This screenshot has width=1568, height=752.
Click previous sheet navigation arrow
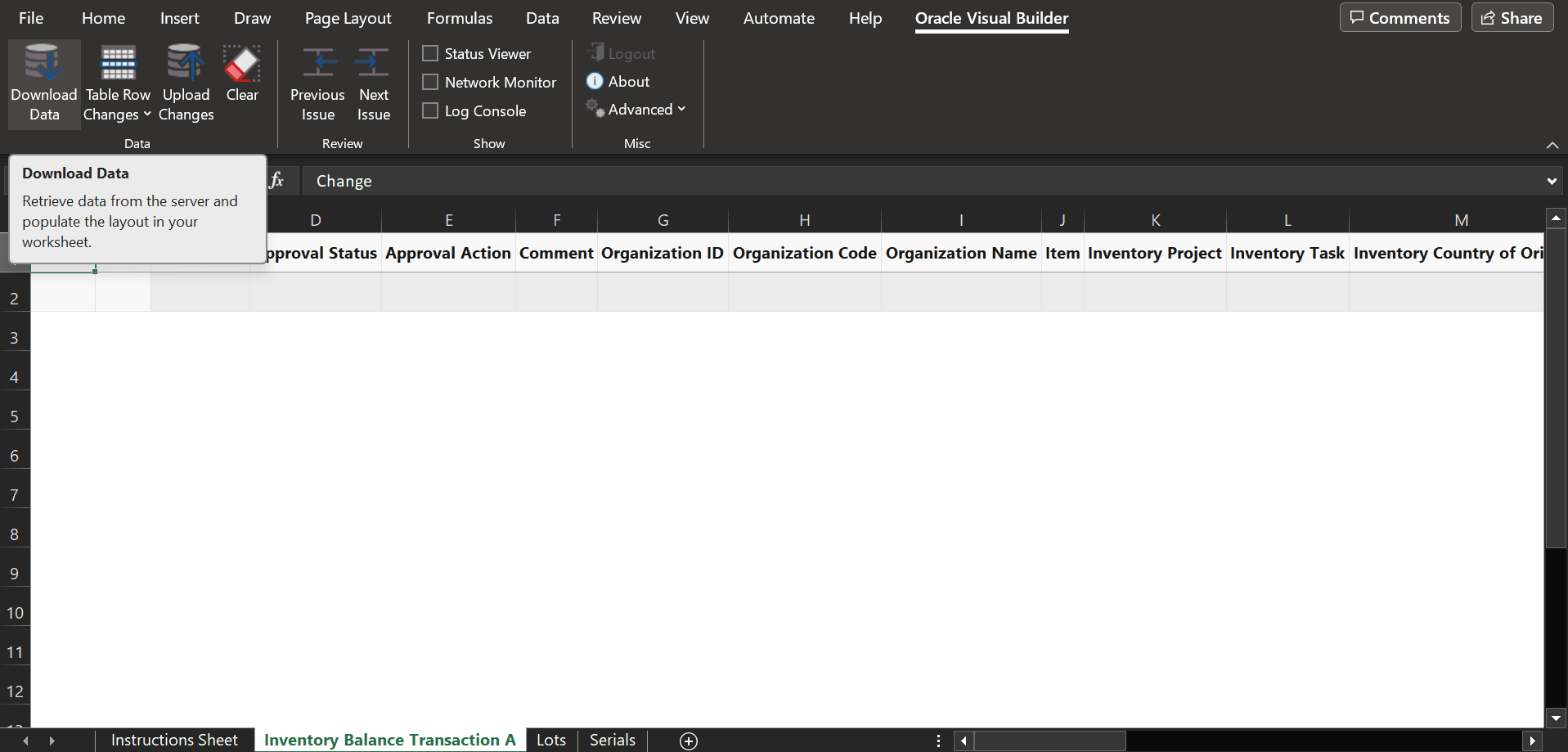pyautogui.click(x=25, y=741)
